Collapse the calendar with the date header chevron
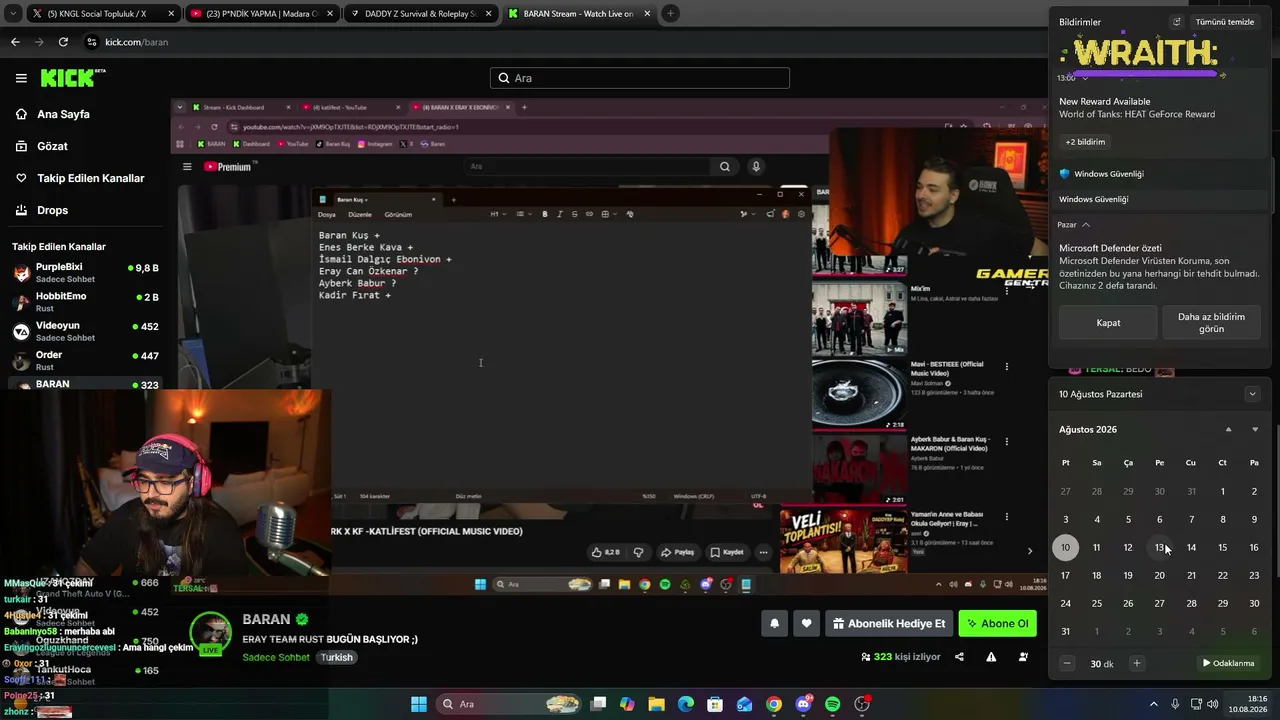1280x720 pixels. click(x=1252, y=394)
